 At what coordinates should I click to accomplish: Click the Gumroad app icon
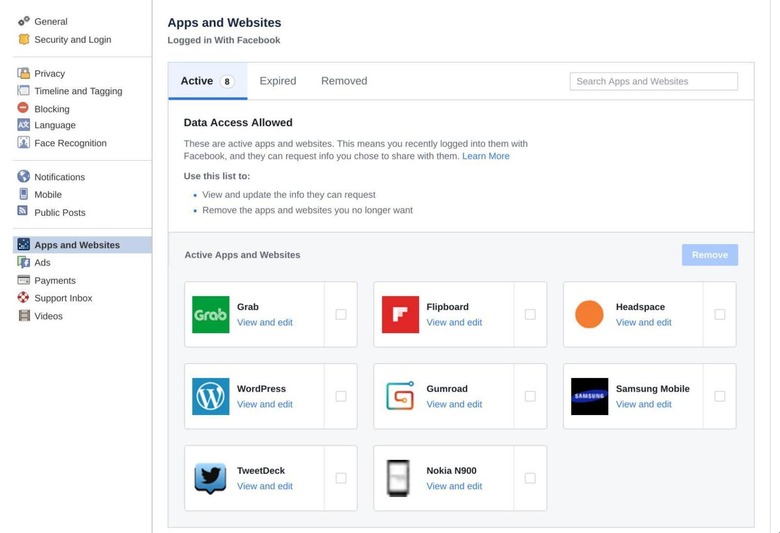click(x=400, y=396)
